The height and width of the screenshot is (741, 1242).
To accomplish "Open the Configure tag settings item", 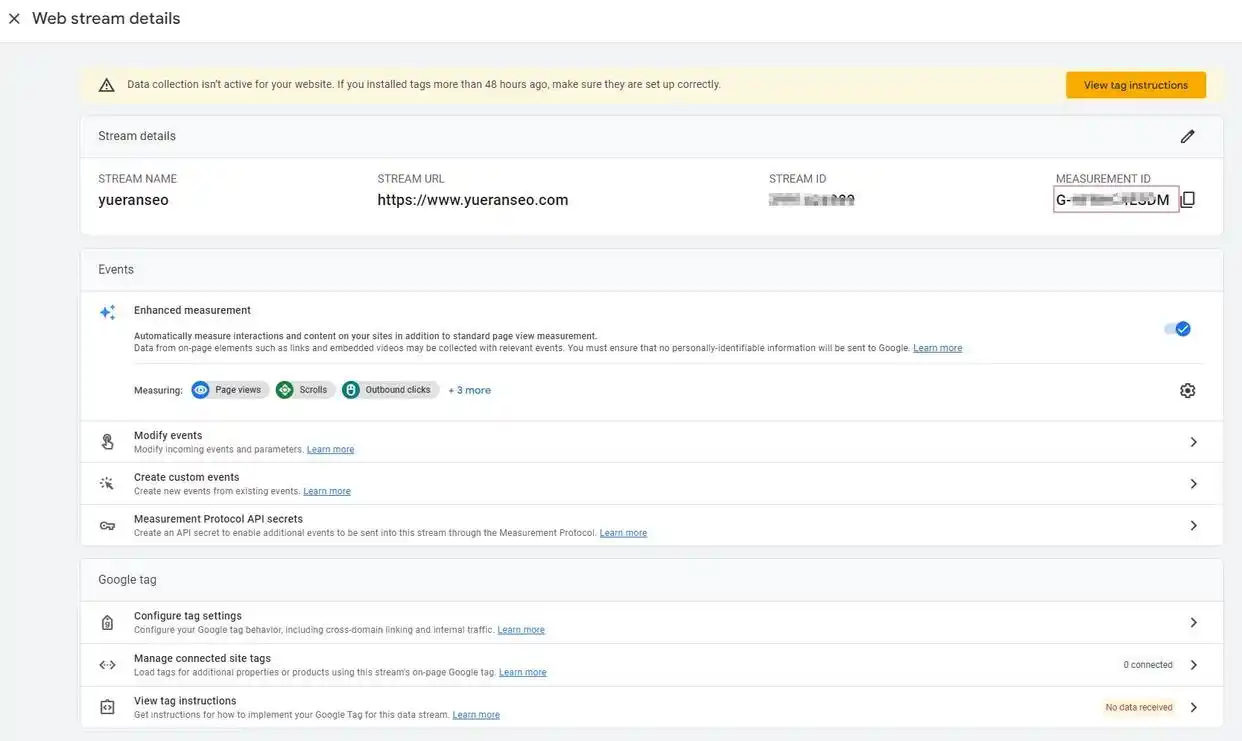I will [x=188, y=616].
